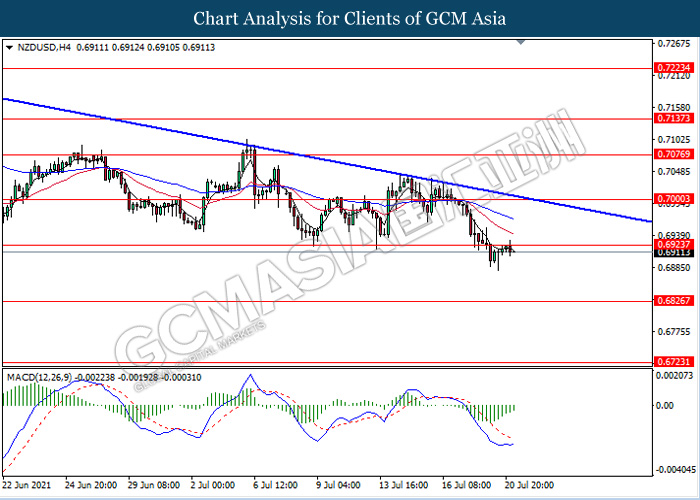Click the Chart Analysis for Clients header title
Screen dimensions: 700x500
(x=350, y=19)
